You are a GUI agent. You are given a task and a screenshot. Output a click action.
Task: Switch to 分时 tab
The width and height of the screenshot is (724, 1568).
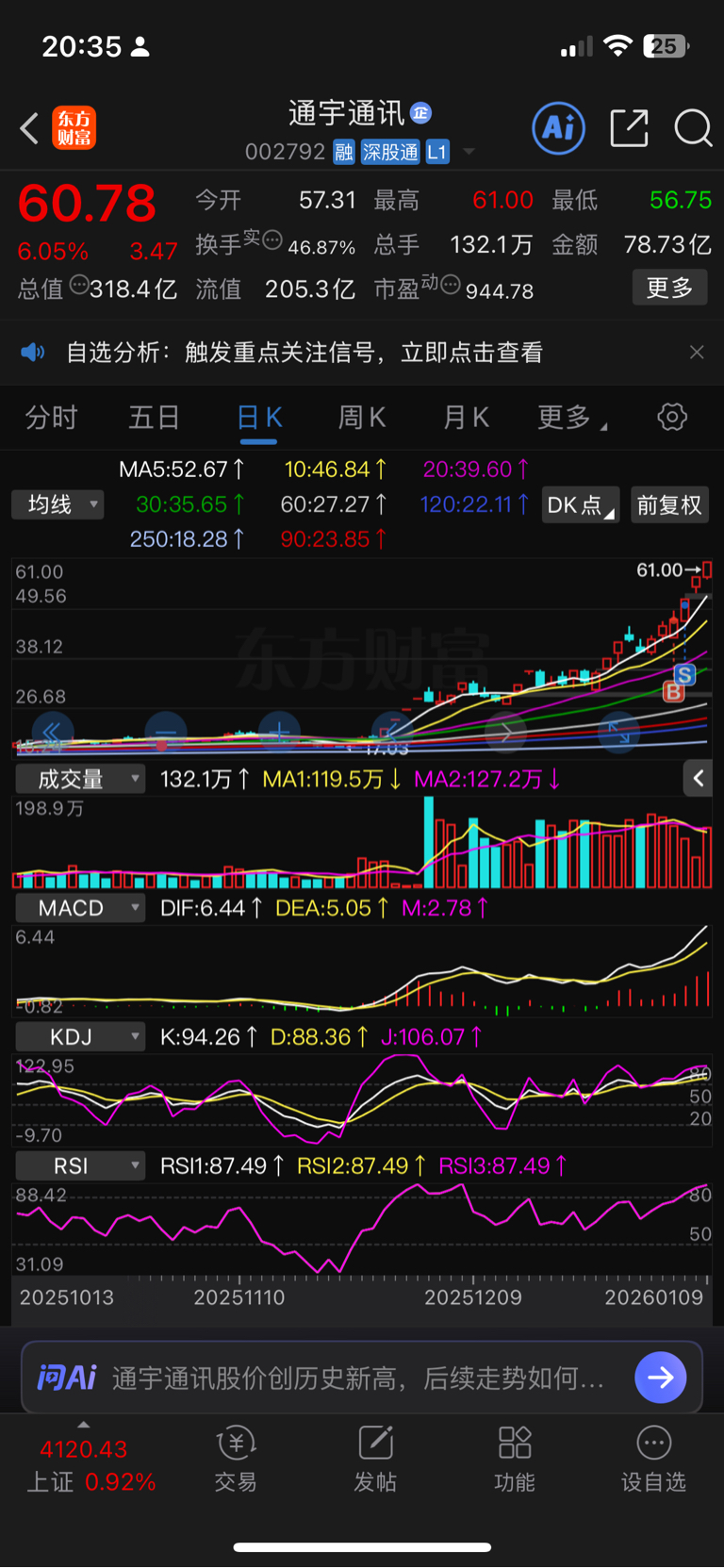coord(51,417)
